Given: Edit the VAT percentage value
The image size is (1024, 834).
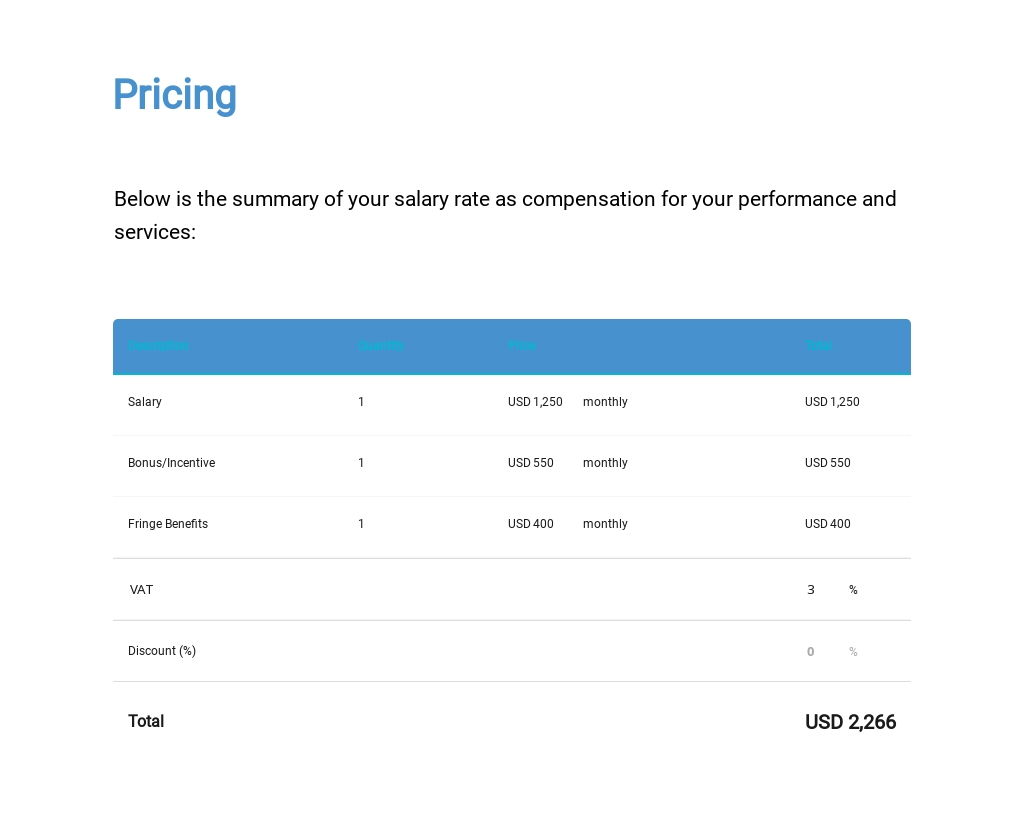Looking at the screenshot, I should coord(811,590).
